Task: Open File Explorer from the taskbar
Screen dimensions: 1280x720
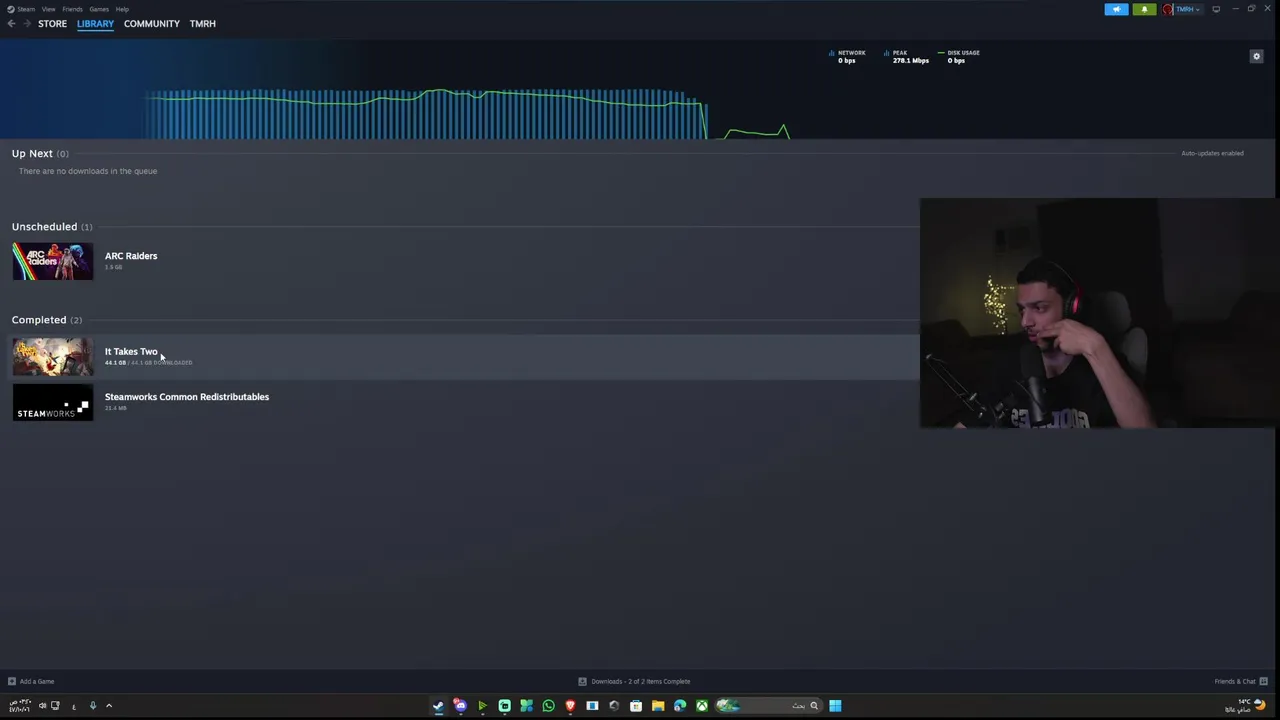Action: 658,706
